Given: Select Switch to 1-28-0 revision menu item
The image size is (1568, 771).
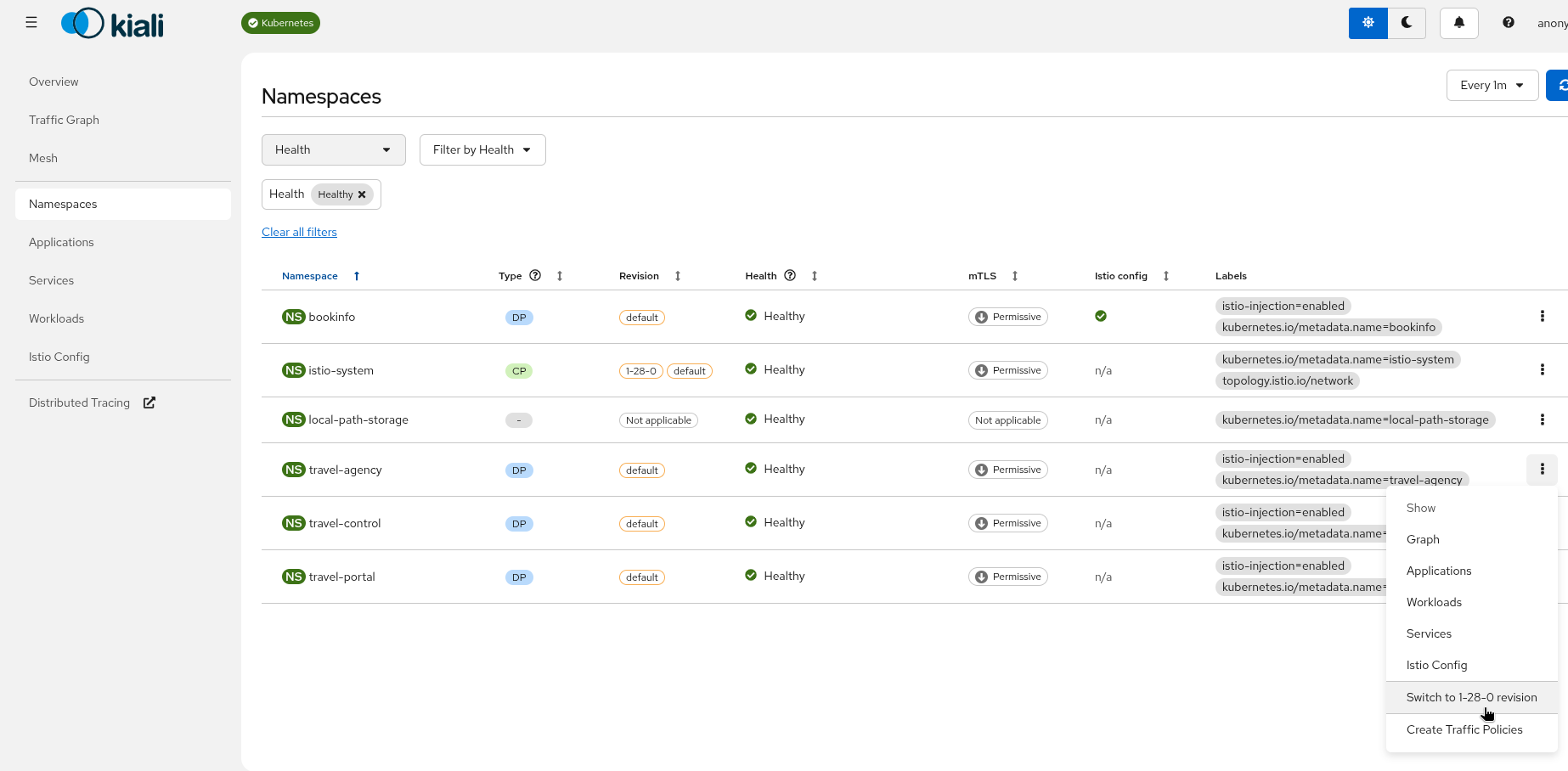Looking at the screenshot, I should [1471, 697].
